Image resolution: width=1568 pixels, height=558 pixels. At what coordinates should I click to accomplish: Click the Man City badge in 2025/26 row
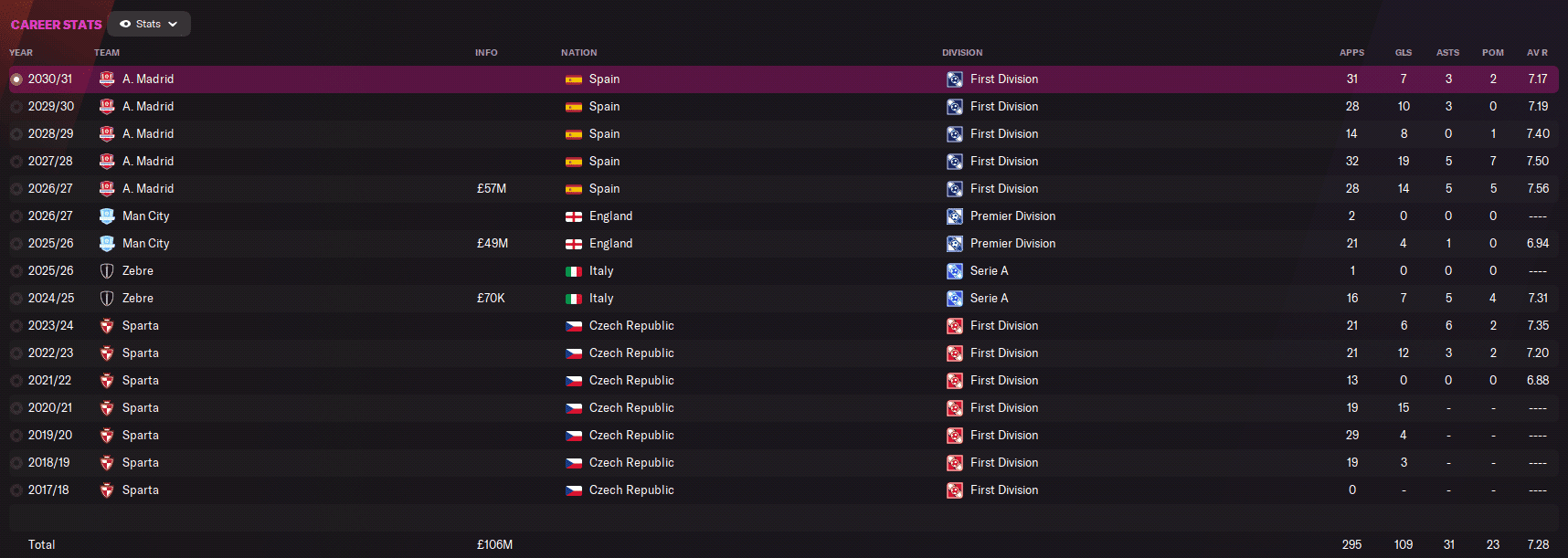click(x=107, y=244)
